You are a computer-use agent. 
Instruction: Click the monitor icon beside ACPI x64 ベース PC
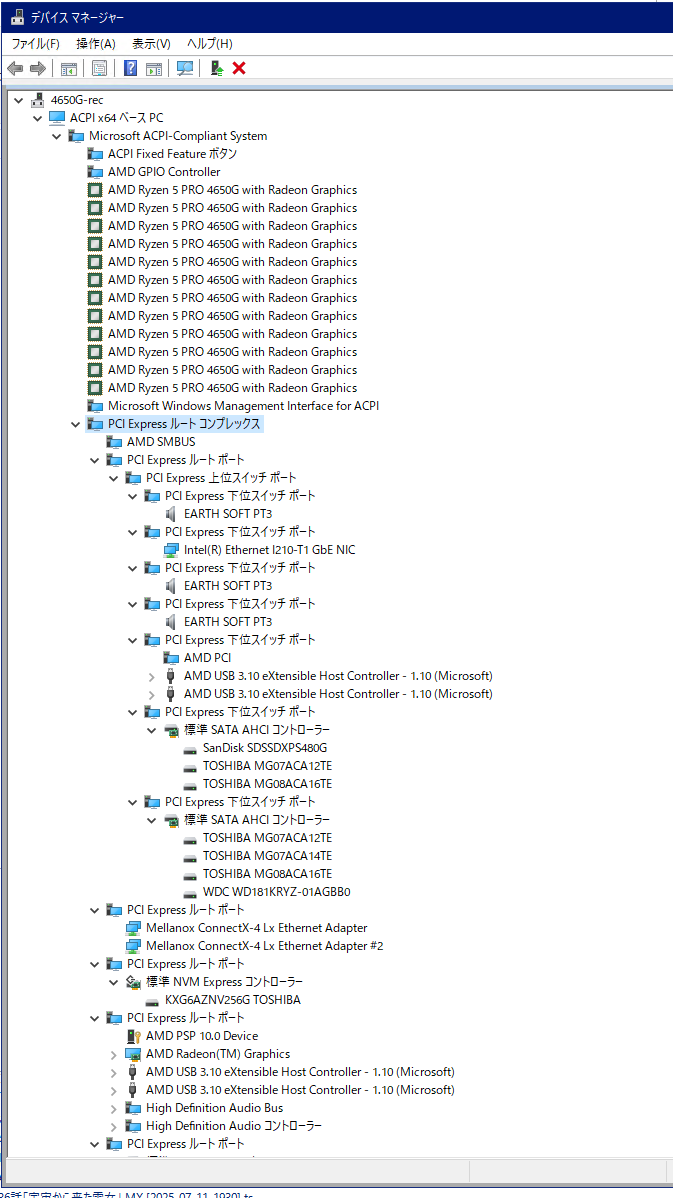pyautogui.click(x=57, y=118)
